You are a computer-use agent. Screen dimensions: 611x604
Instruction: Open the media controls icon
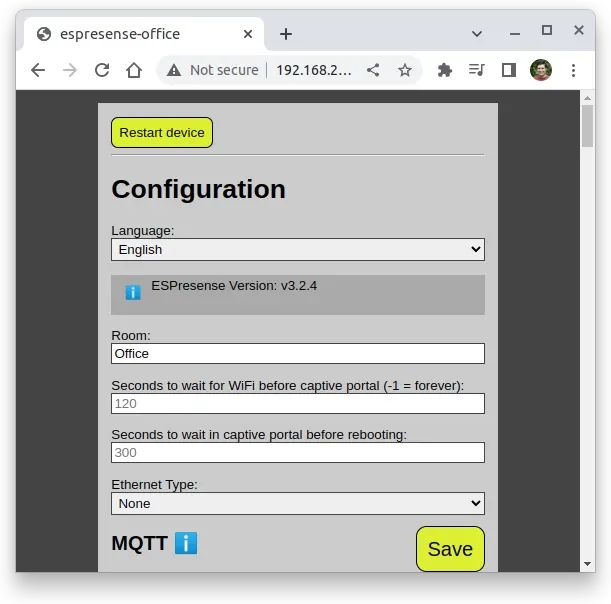pos(477,71)
